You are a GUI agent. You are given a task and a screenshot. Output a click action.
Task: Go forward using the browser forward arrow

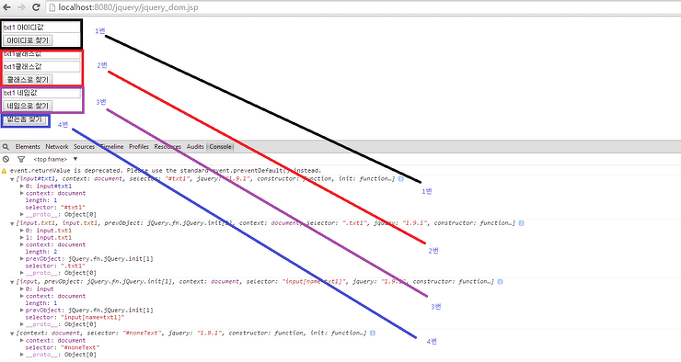coord(21,7)
